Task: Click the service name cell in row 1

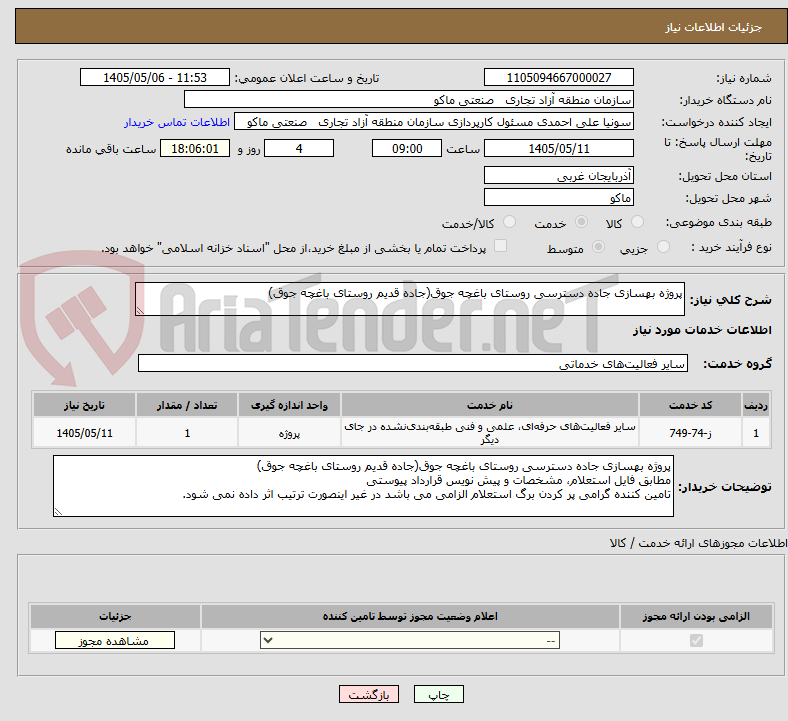Action: pos(490,433)
